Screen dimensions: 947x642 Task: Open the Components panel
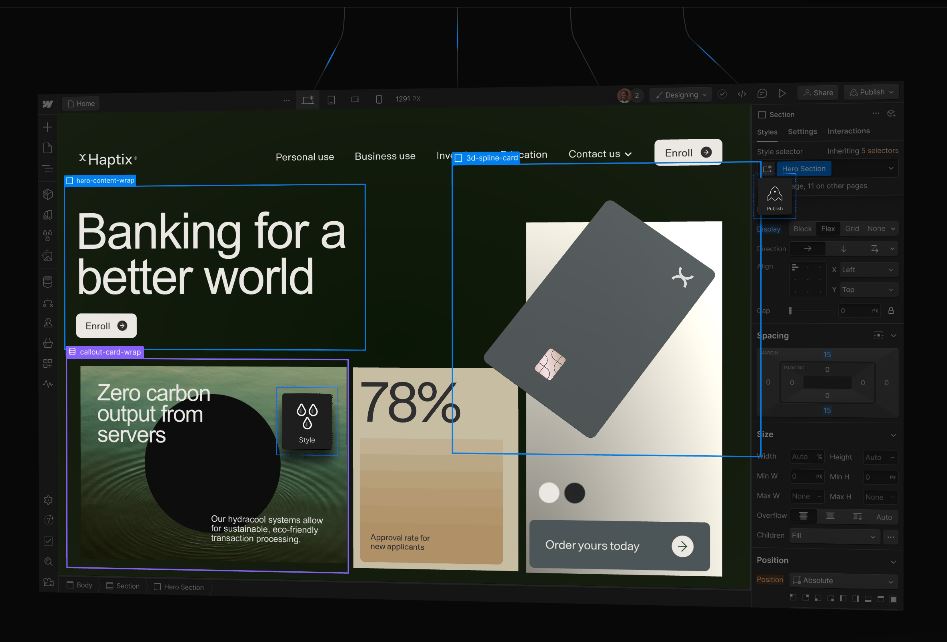click(x=47, y=193)
